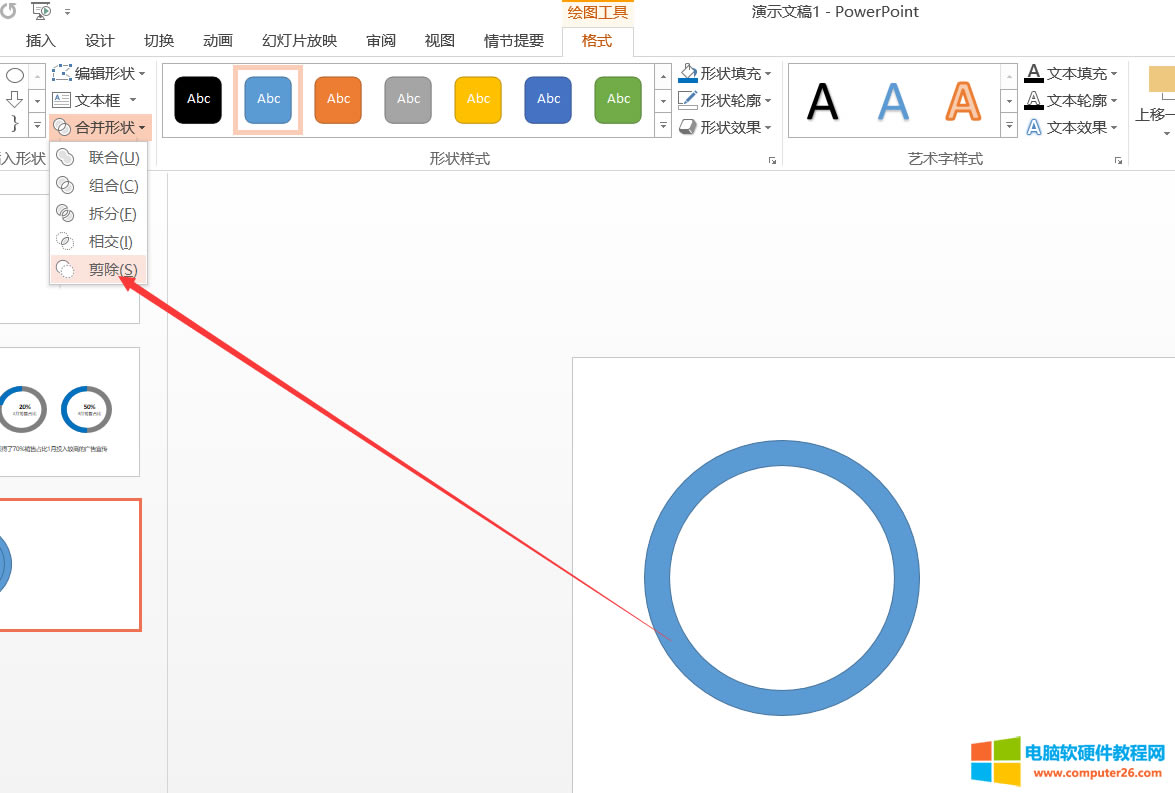Click the Shape Outline (形状轮廓) pen icon
Screen dimensions: 1175x793
688,100
